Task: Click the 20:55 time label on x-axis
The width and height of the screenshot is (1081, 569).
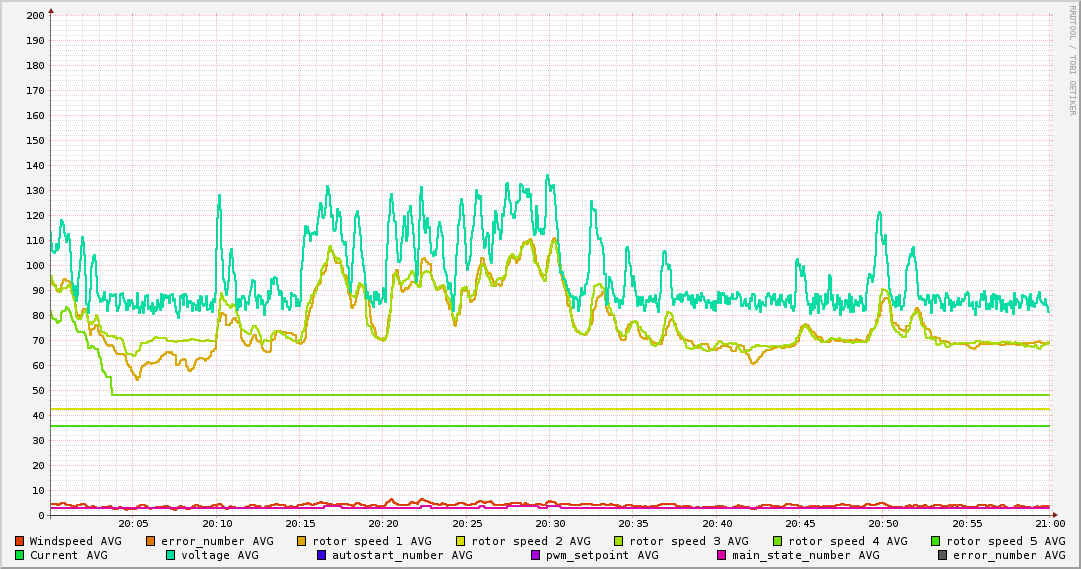Action: click(967, 524)
